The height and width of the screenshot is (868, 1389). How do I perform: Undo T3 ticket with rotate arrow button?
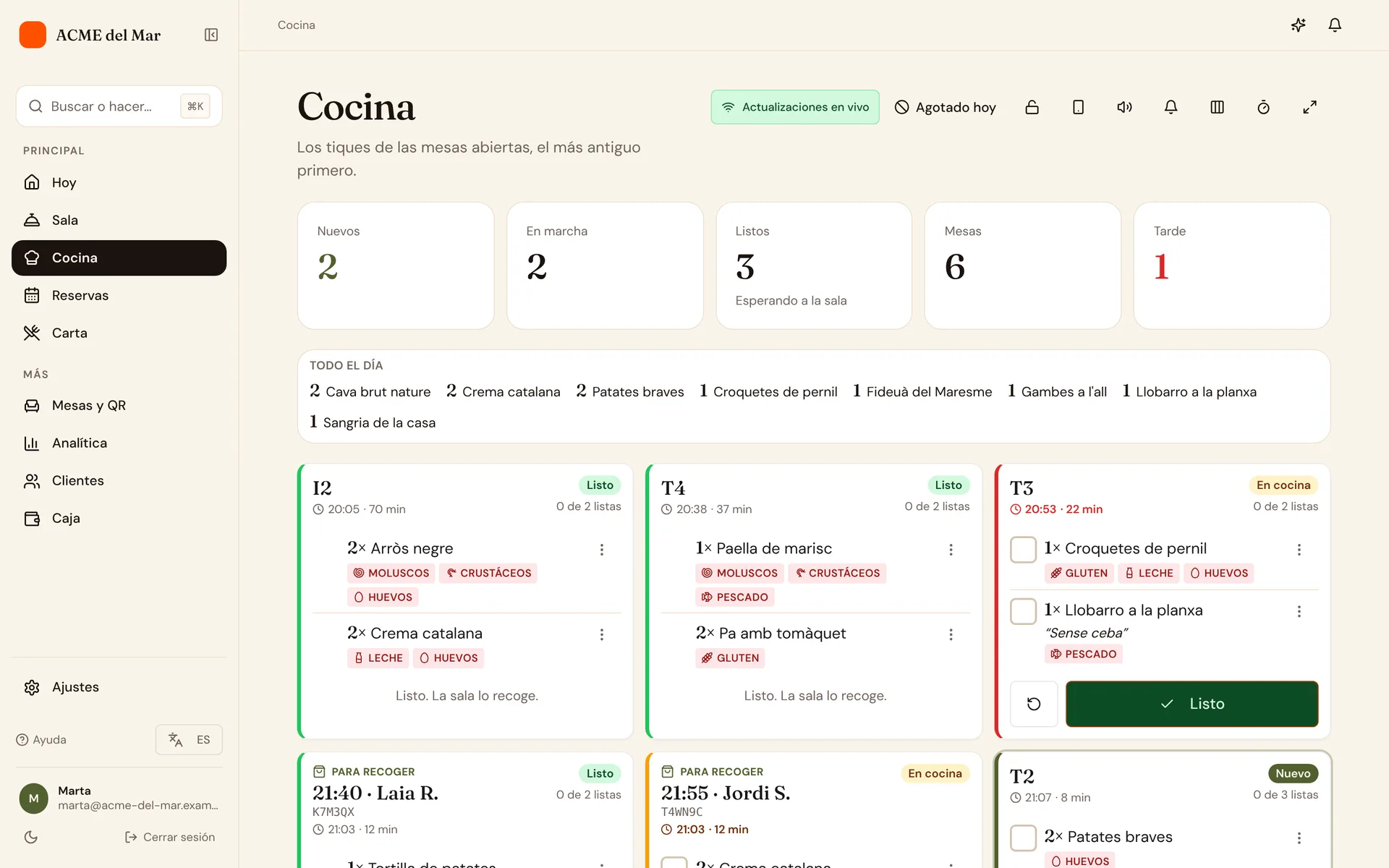[1034, 704]
